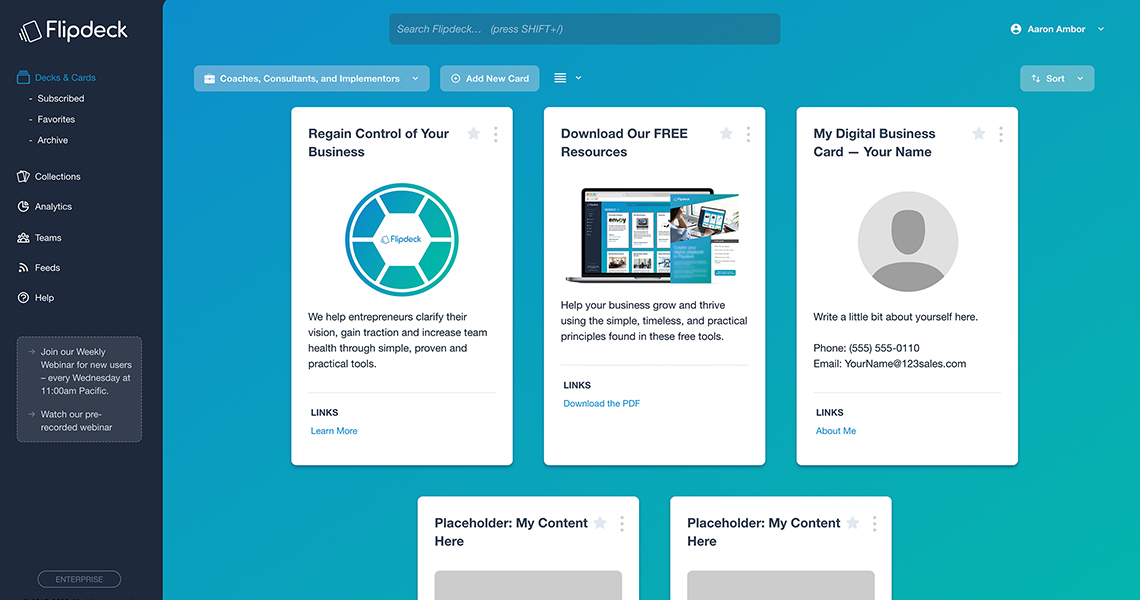1140x600 pixels.
Task: Click the Decks & Cards icon
Action: tap(23, 77)
